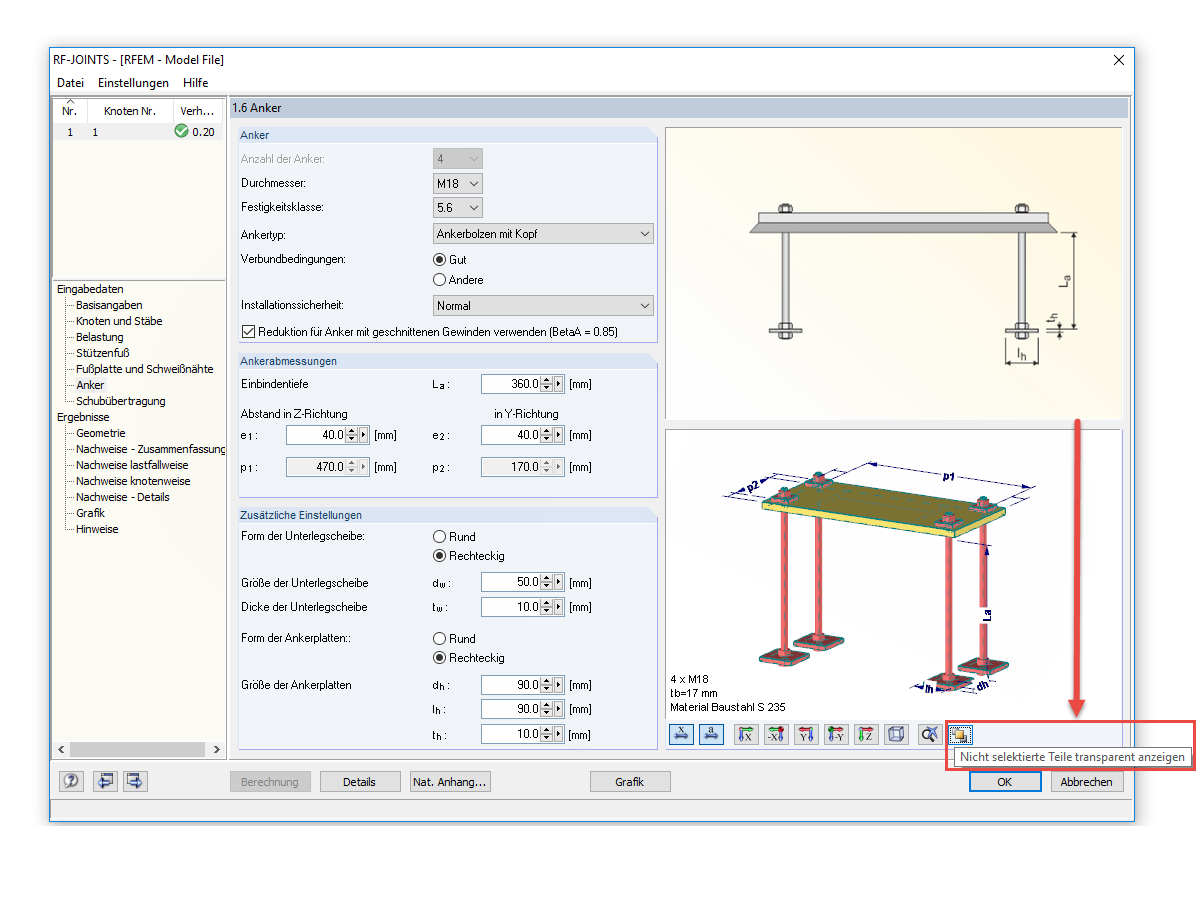Click navigator horizontal scrollbar right arrow

tap(217, 749)
